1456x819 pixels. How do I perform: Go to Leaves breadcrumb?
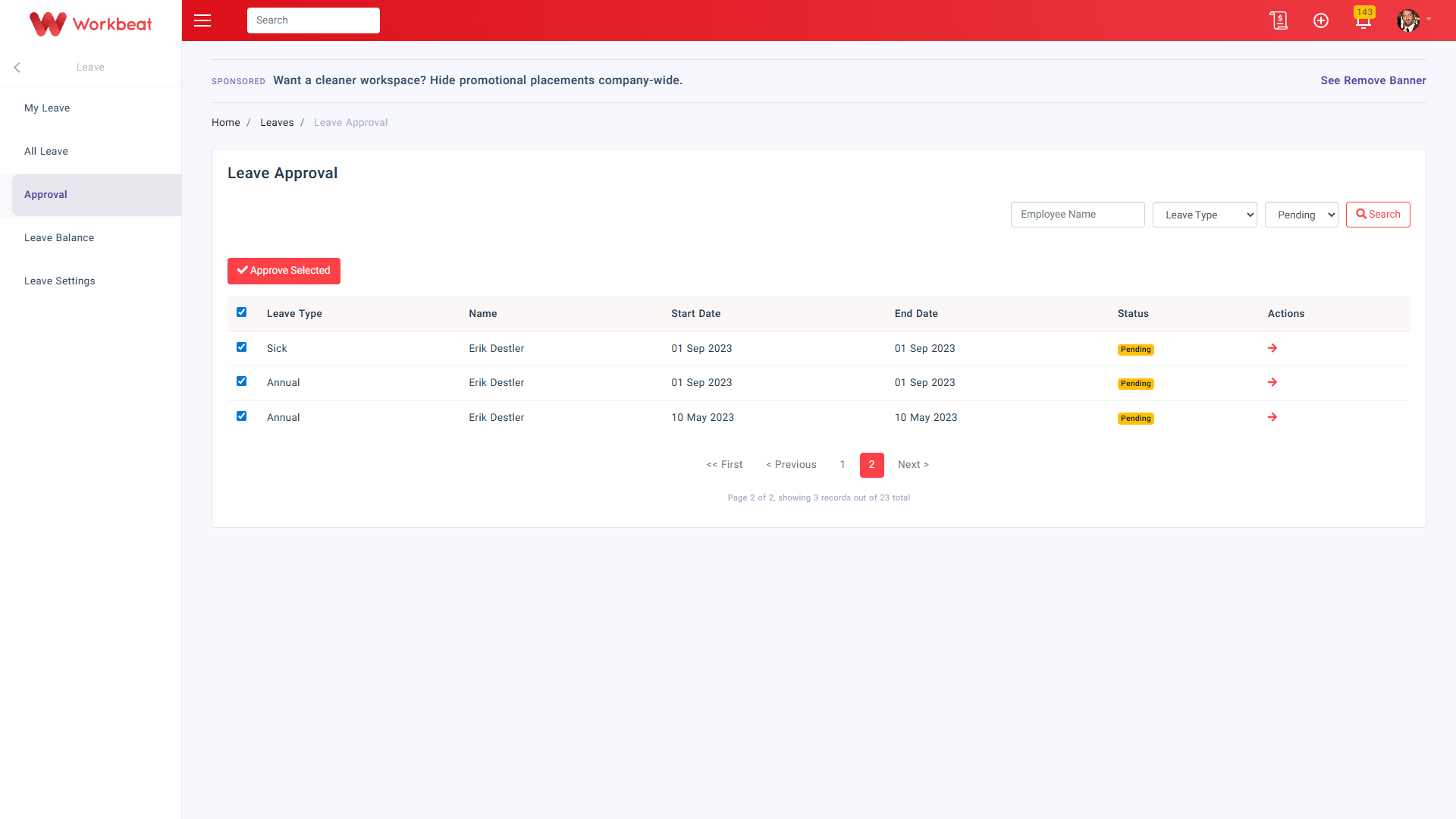tap(277, 123)
